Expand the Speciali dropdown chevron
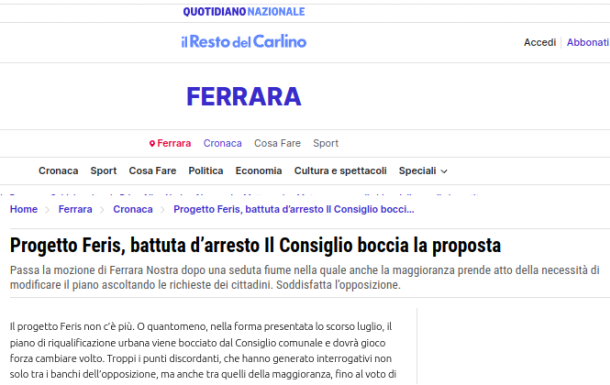 pos(444,171)
